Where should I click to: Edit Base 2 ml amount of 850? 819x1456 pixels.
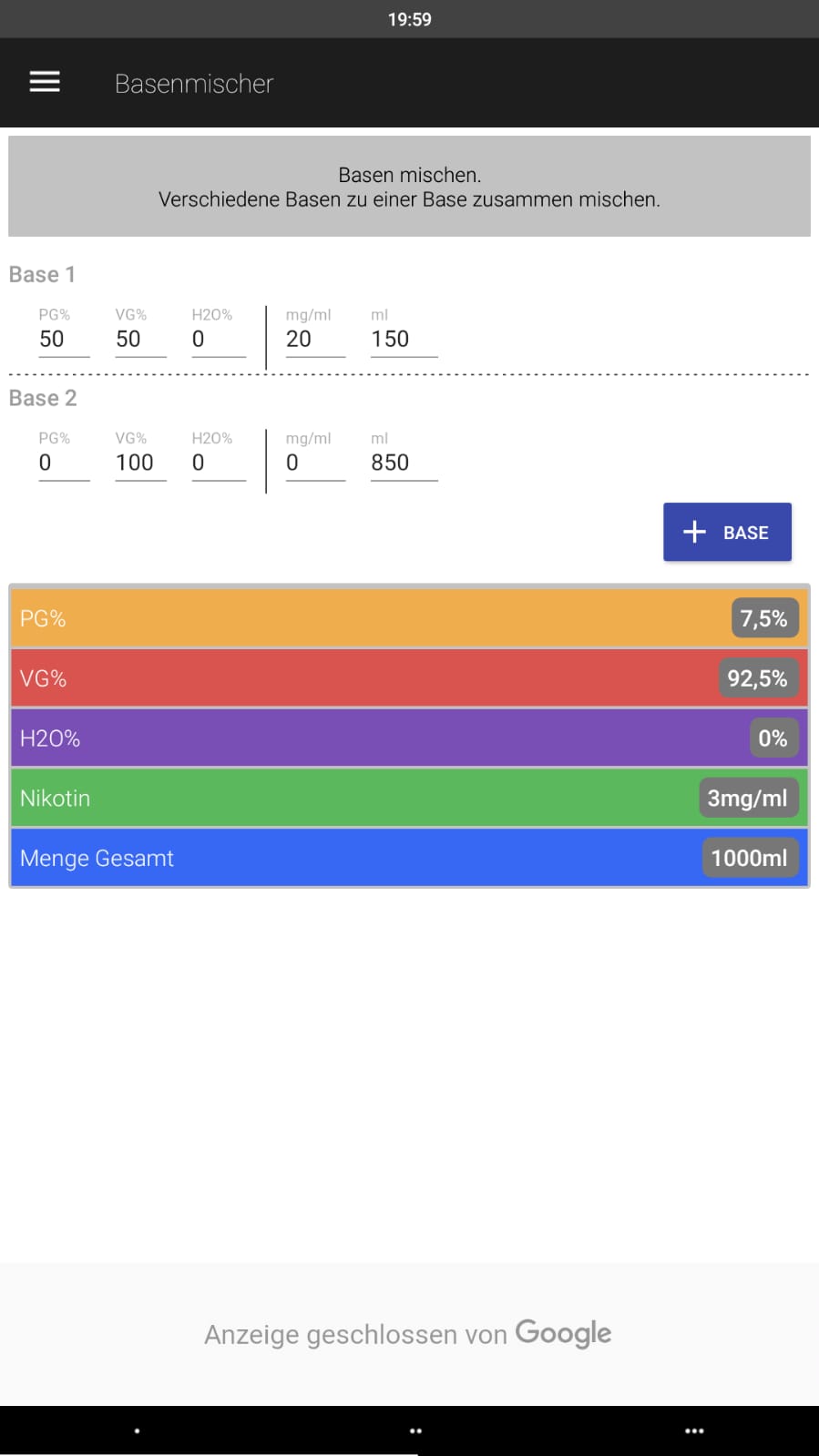(x=404, y=463)
